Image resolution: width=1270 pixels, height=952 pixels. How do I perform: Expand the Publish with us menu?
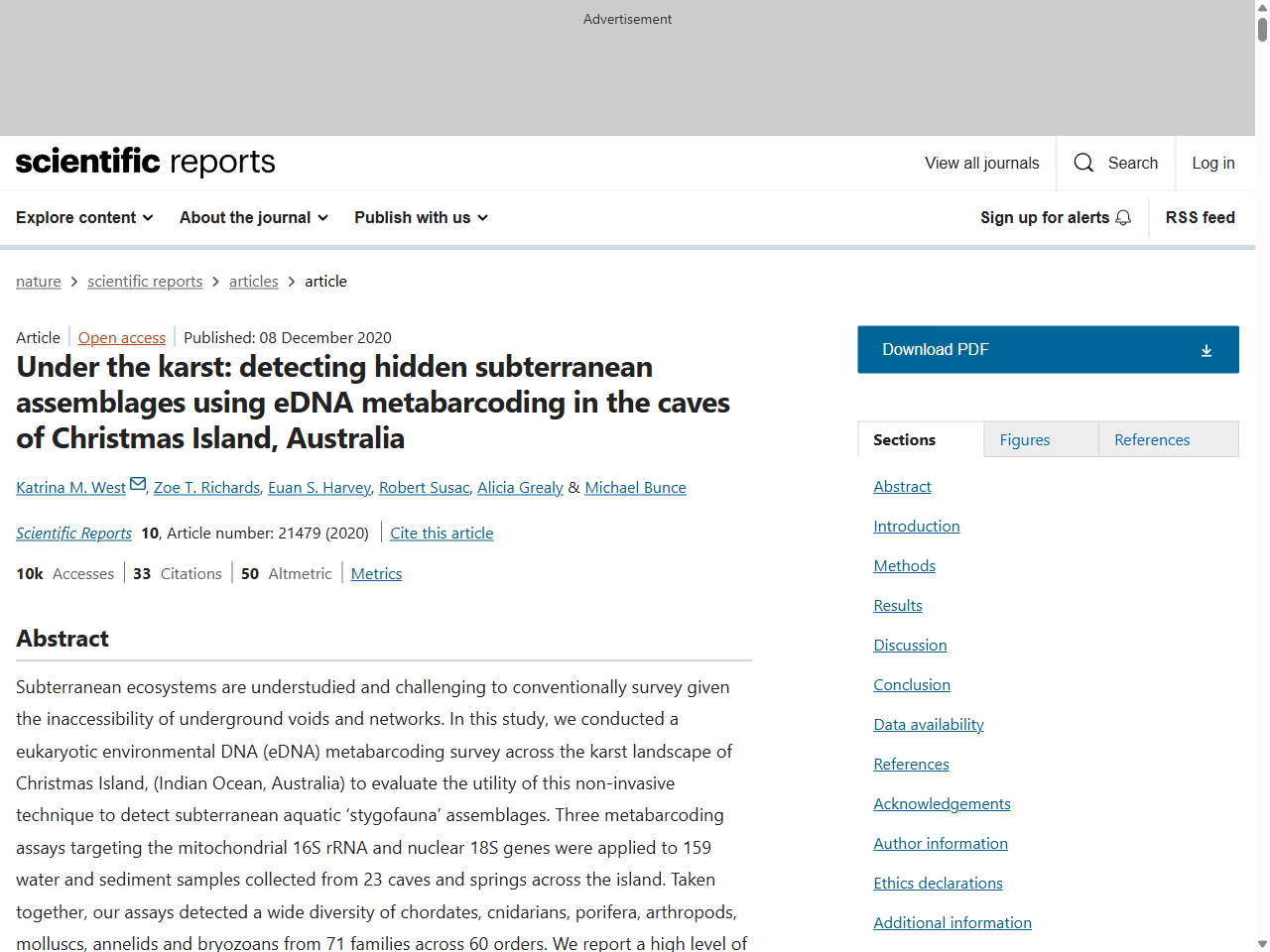tap(422, 217)
